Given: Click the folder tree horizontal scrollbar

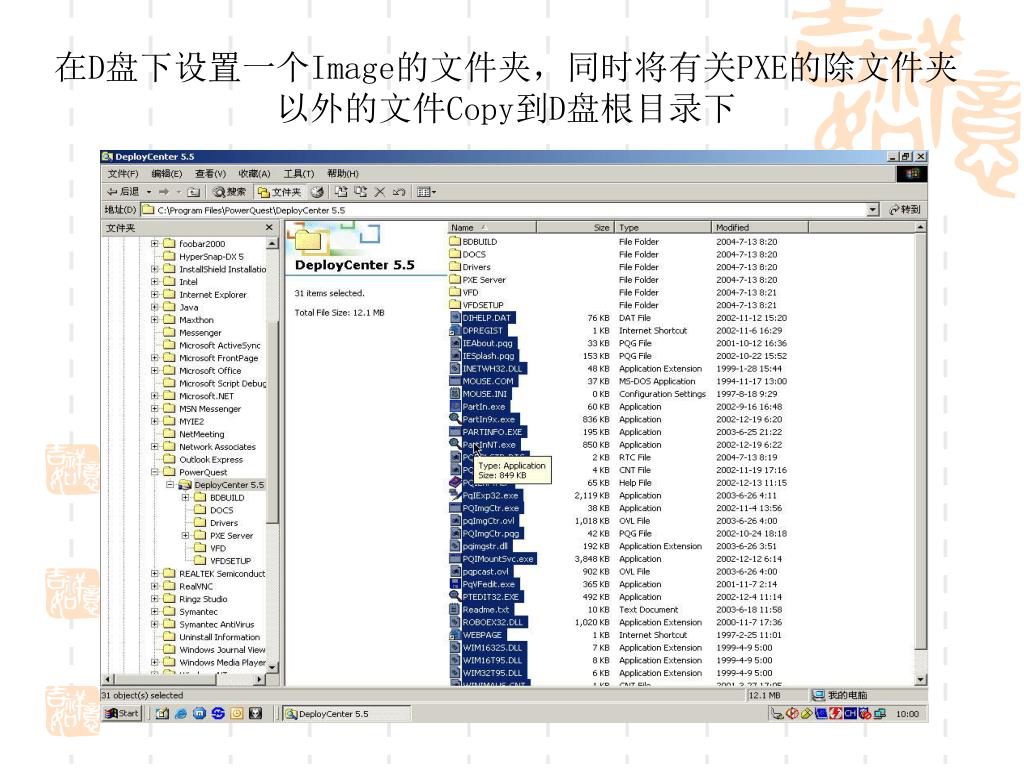Looking at the screenshot, I should [184, 680].
